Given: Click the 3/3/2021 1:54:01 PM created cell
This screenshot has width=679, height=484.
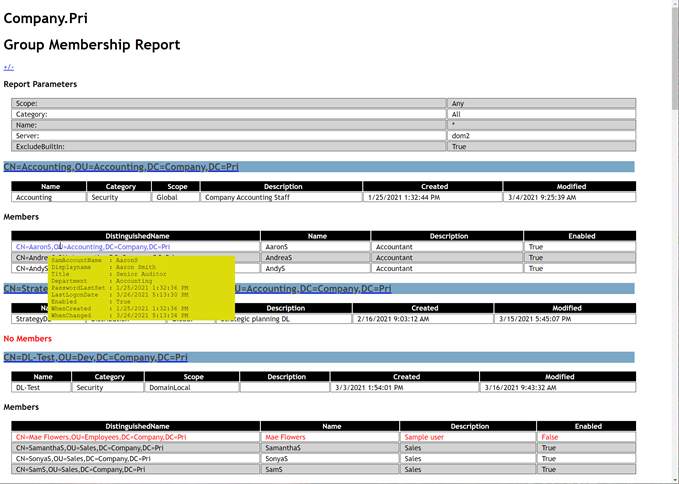Looking at the screenshot, I should [404, 387].
